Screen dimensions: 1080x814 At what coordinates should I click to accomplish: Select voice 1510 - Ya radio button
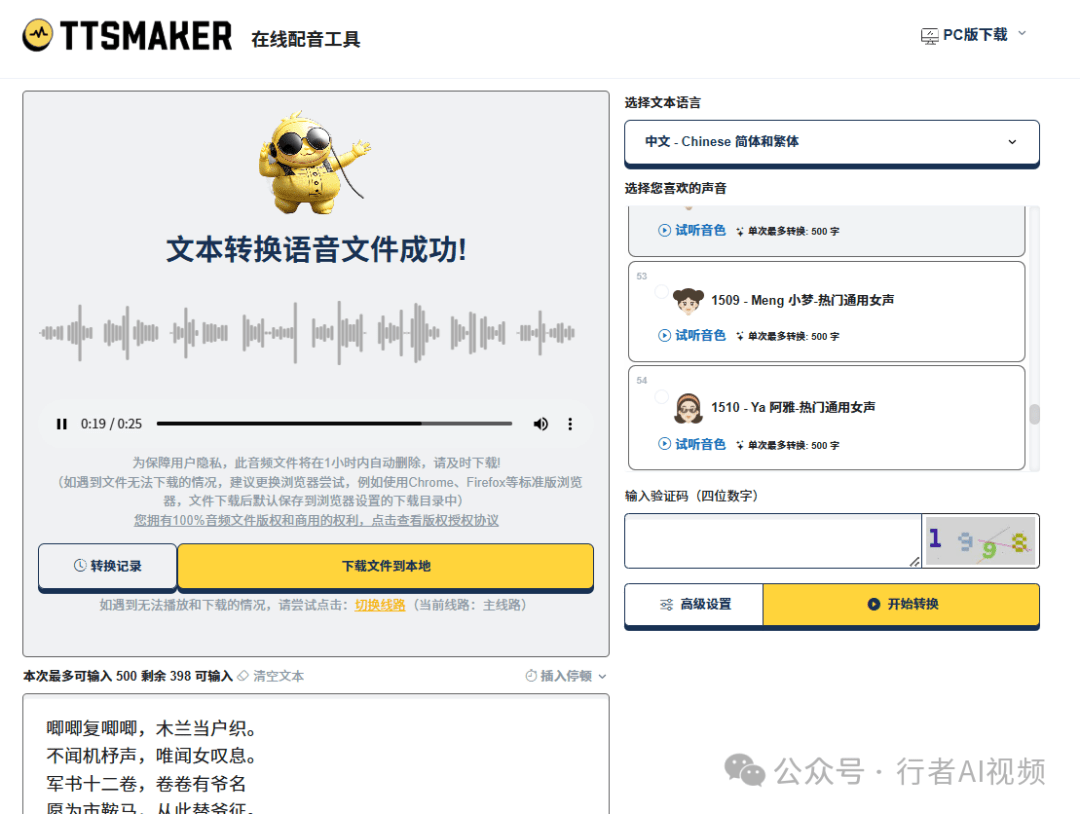(x=661, y=397)
